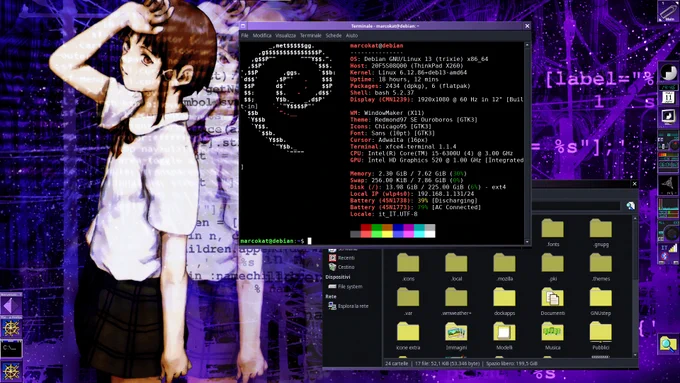Select the .mozilla folder
This screenshot has width=680, height=383.
(504, 267)
